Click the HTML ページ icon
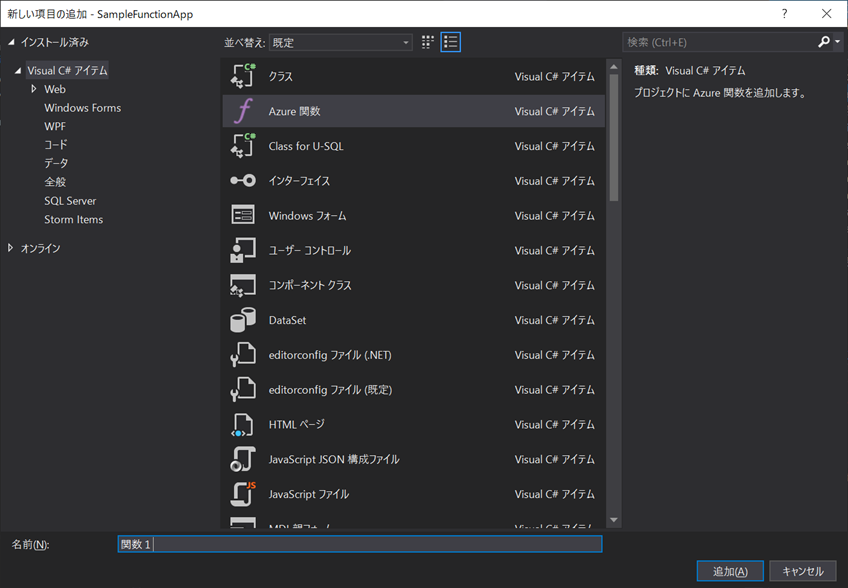Image resolution: width=848 pixels, height=588 pixels. click(242, 425)
